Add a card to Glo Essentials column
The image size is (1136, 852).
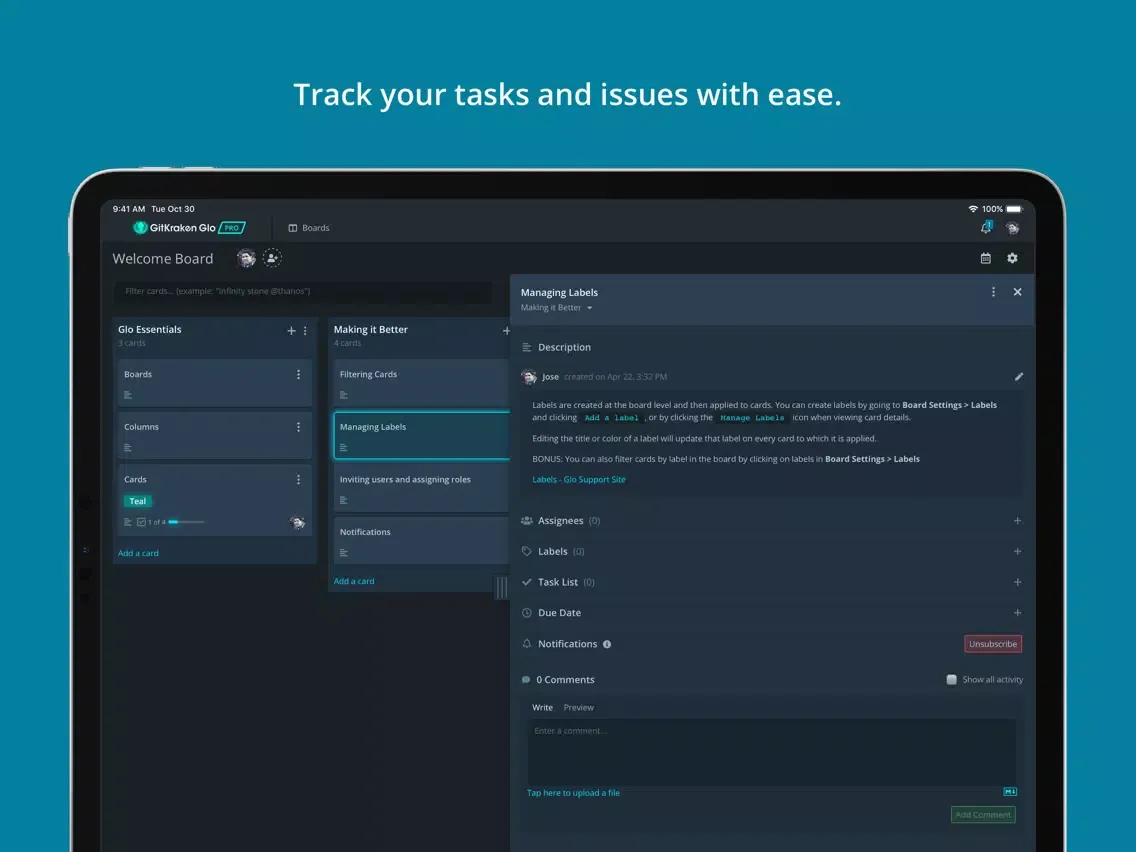pyautogui.click(x=138, y=553)
